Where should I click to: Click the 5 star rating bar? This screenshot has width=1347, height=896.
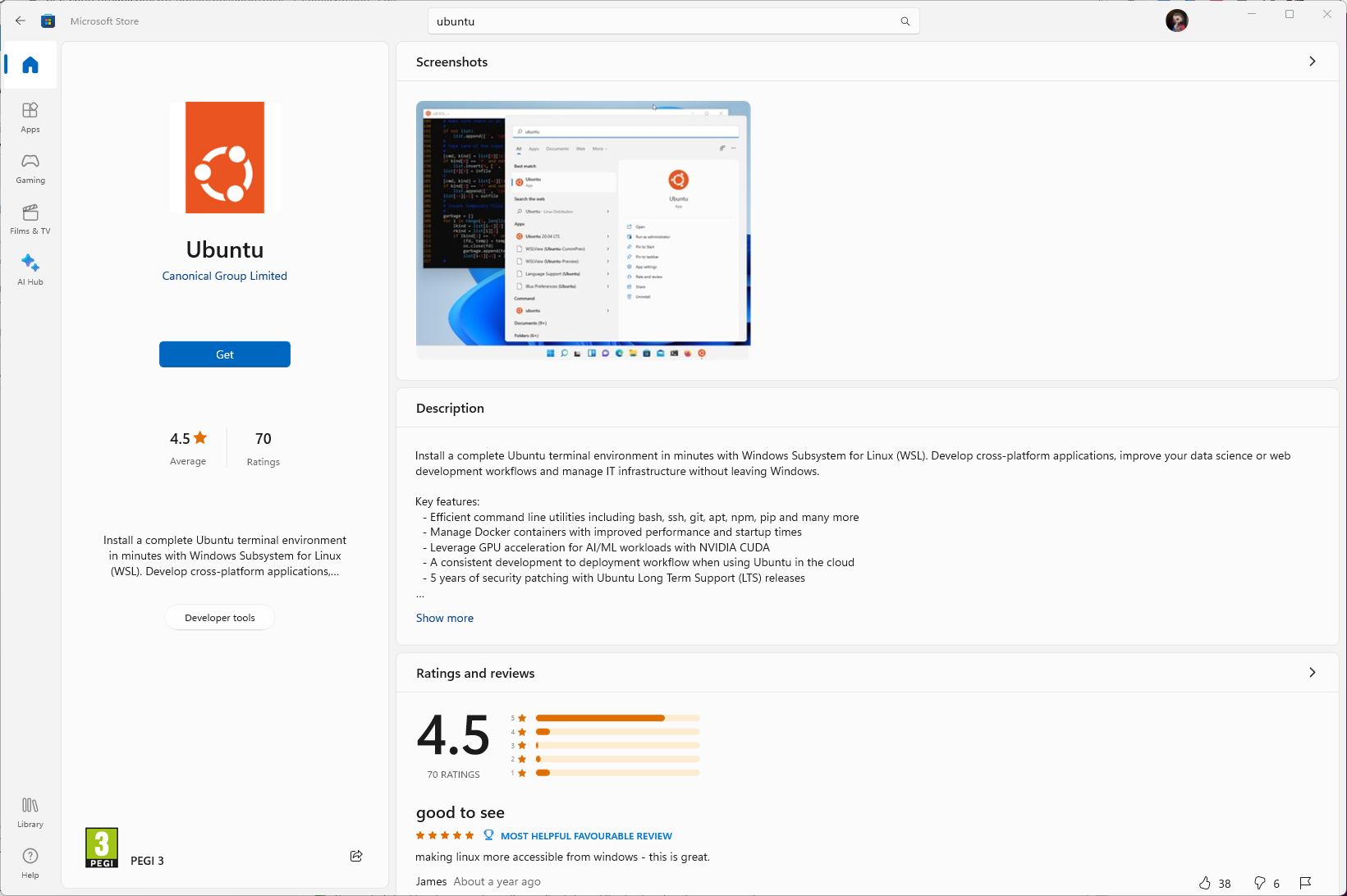[x=617, y=718]
